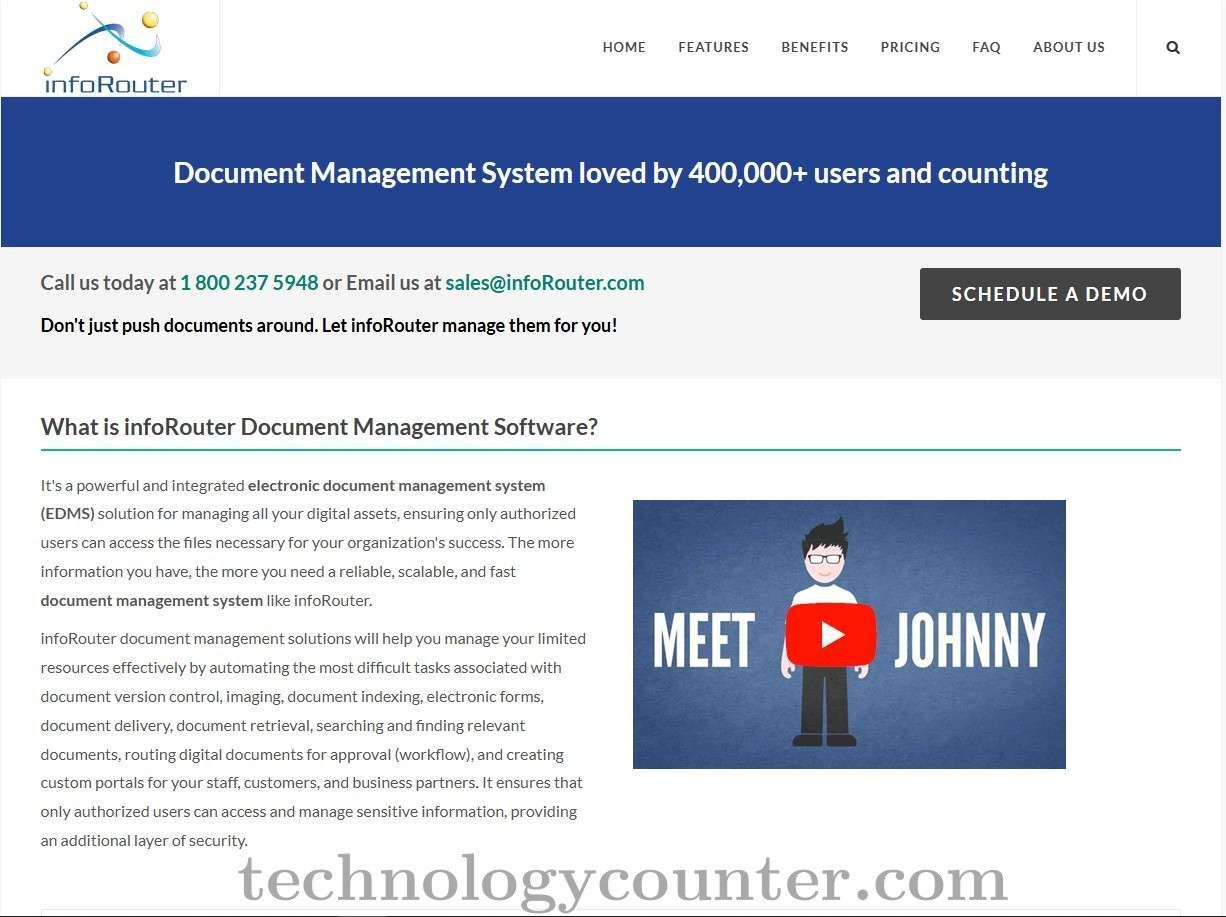The width and height of the screenshot is (1226, 917).
Task: Open the ABOUT US menu item
Action: pos(1068,47)
